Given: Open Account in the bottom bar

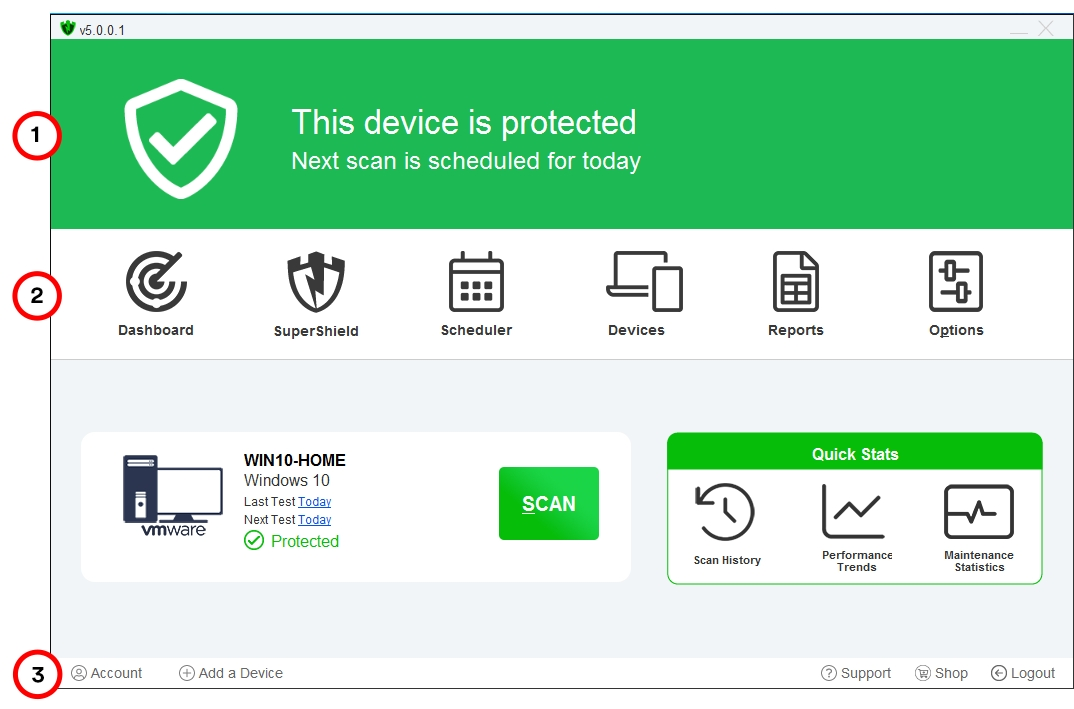Looking at the screenshot, I should tap(107, 673).
